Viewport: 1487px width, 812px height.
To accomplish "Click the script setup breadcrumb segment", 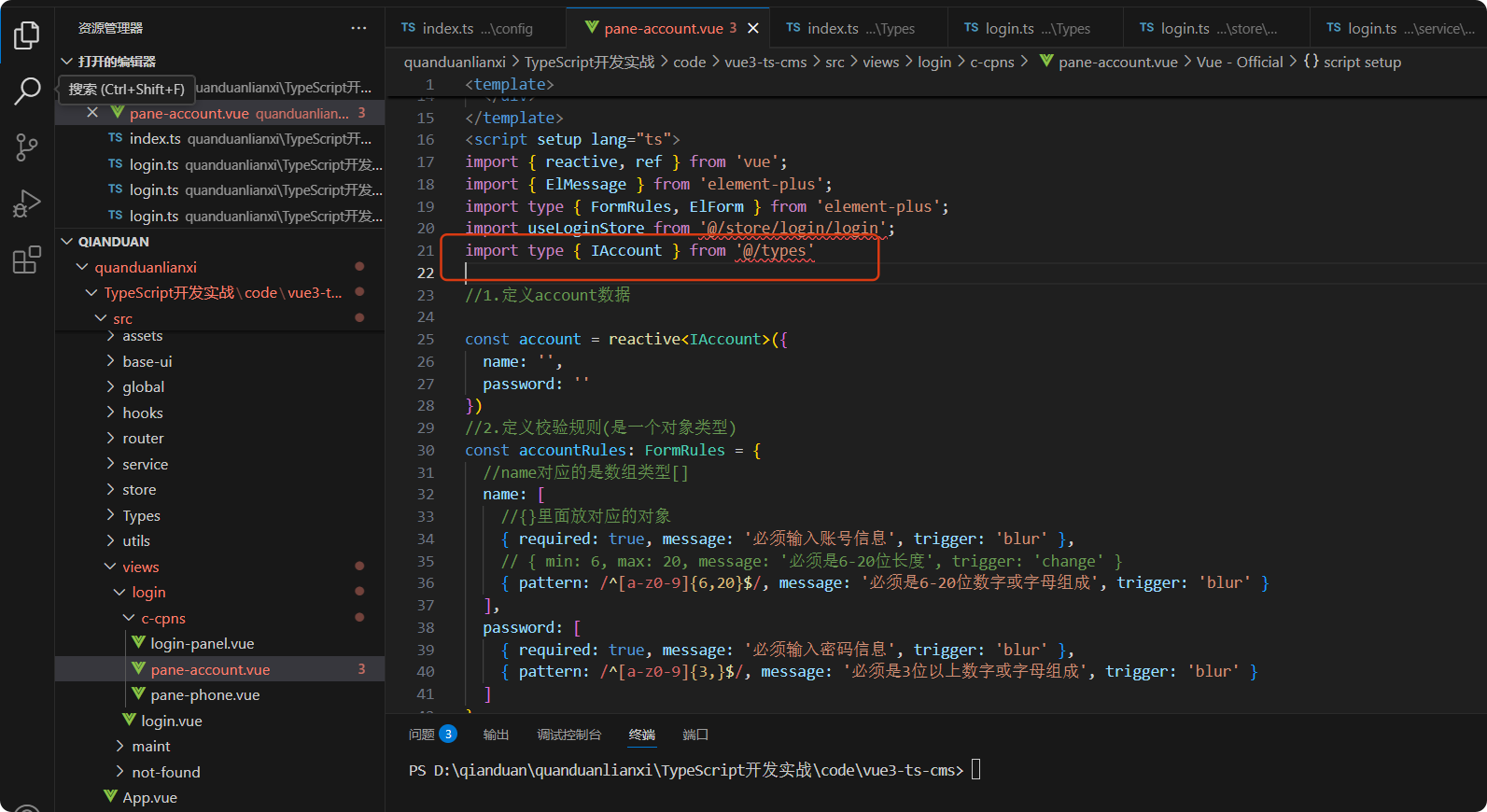I will [x=1362, y=62].
